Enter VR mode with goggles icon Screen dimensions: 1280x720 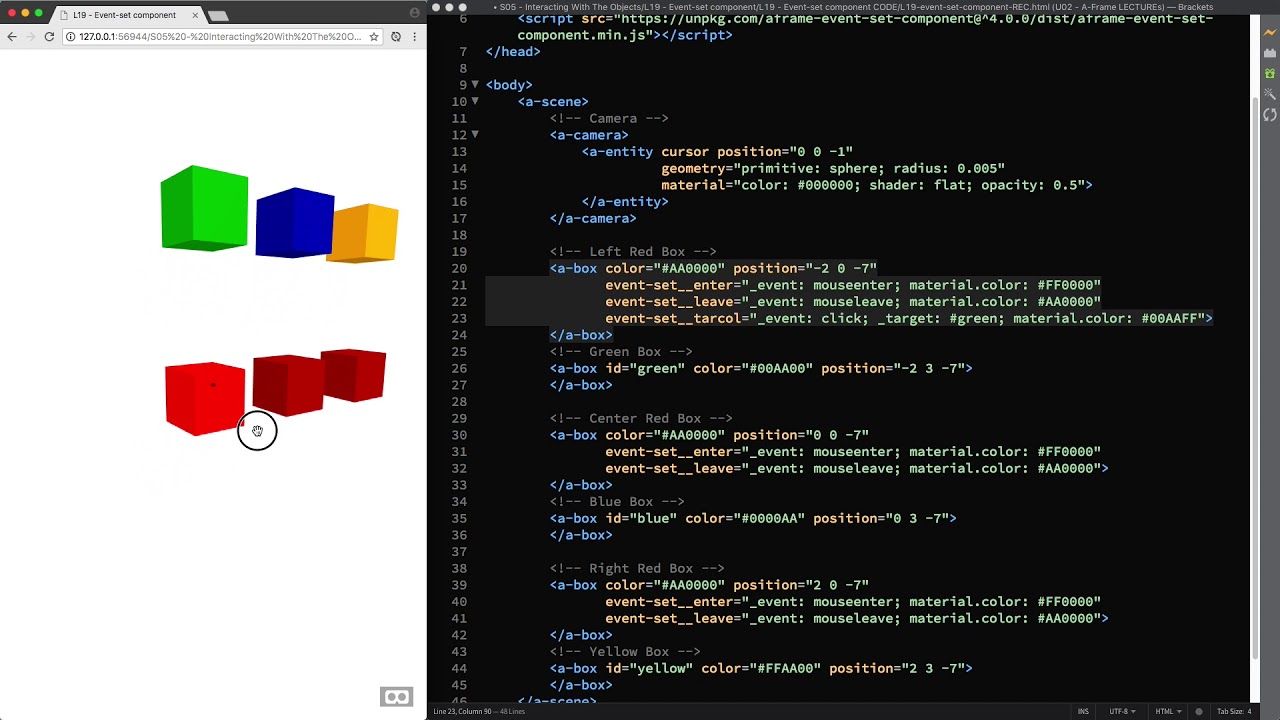point(397,697)
